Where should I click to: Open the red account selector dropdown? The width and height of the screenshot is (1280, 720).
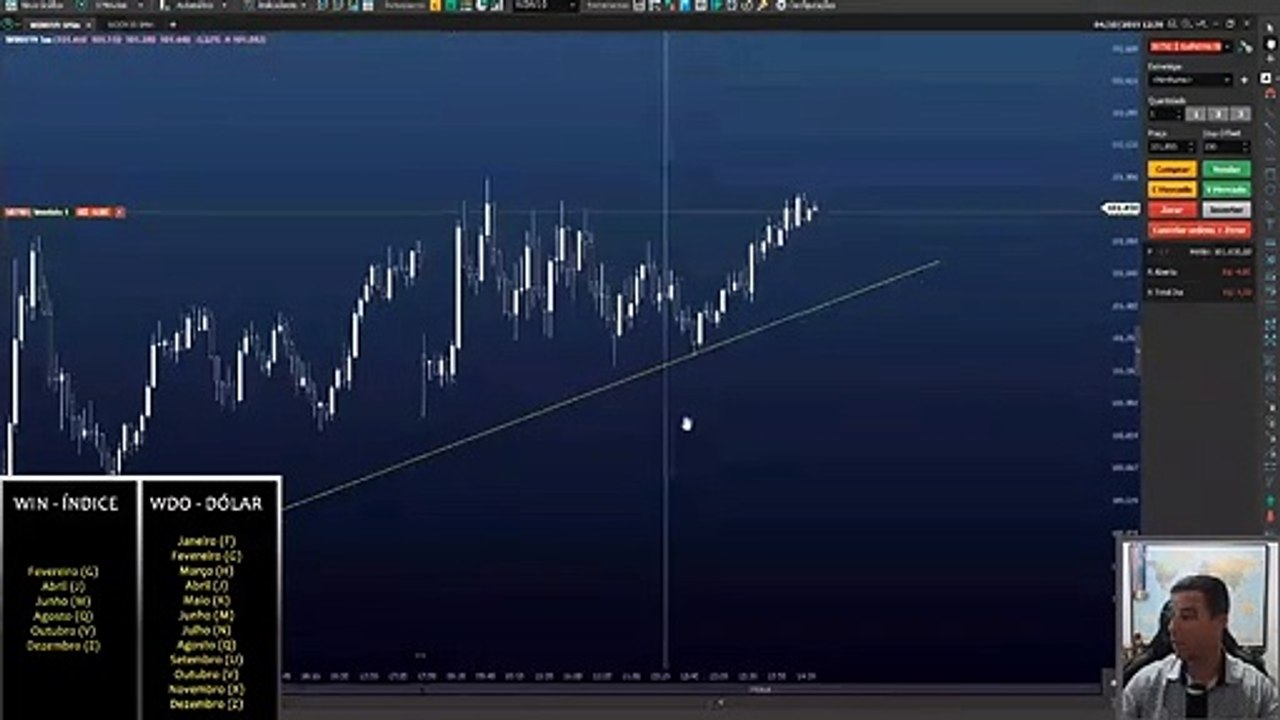coord(1190,46)
